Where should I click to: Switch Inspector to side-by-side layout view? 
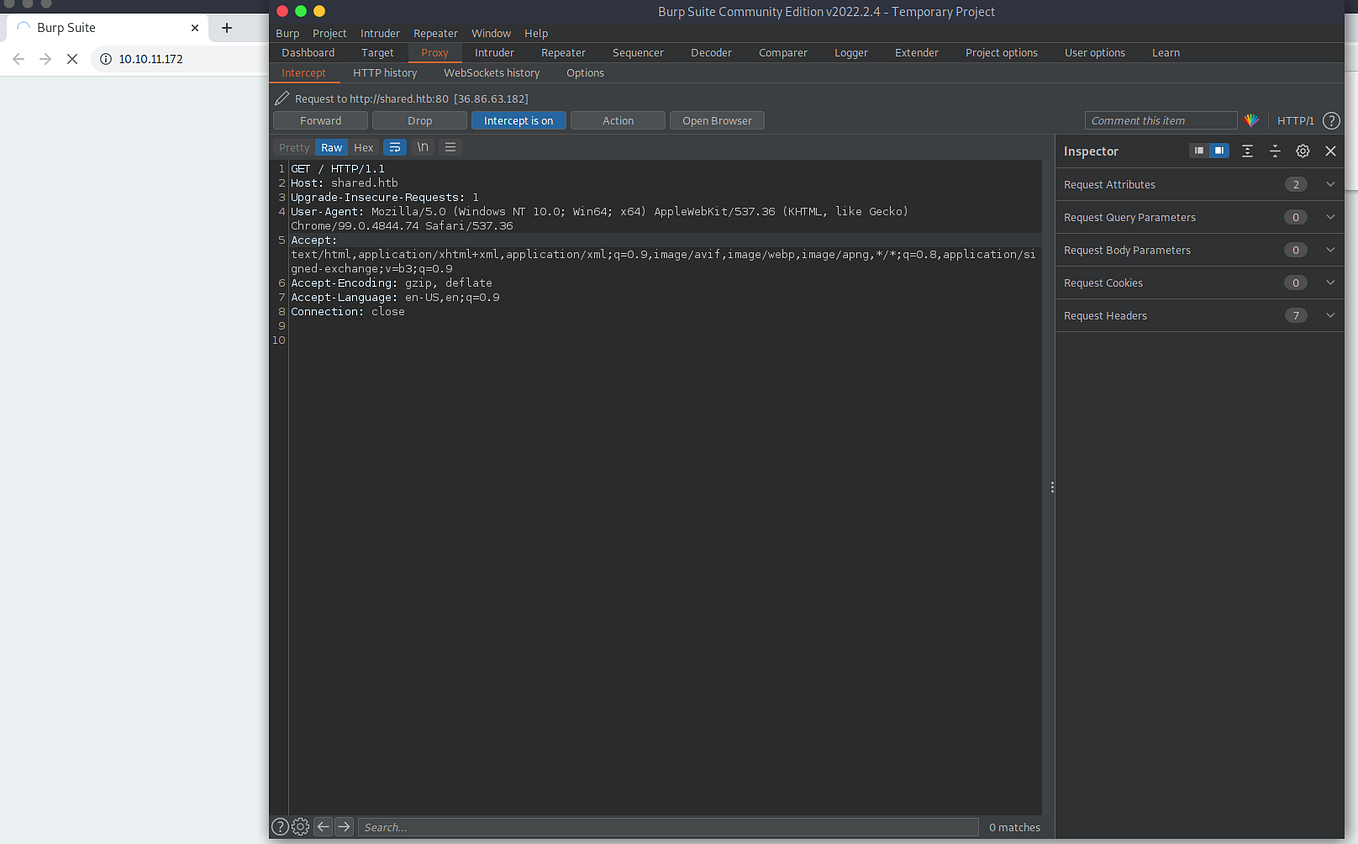1217,150
